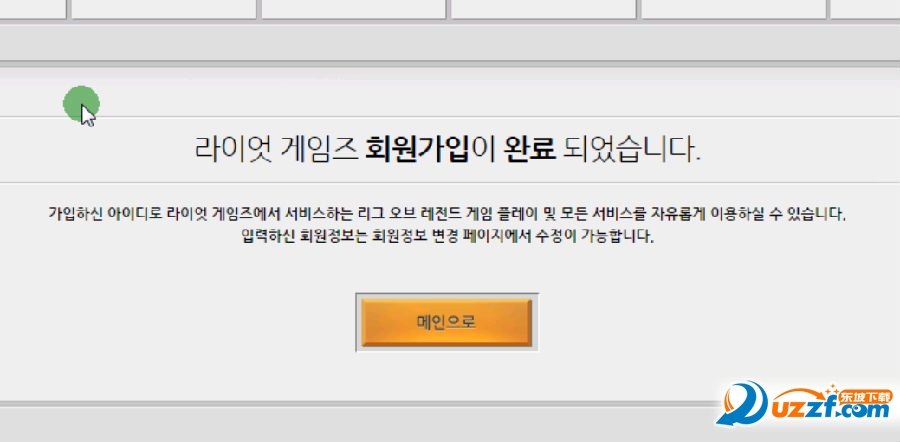Viewport: 900px width, 442px height.
Task: Click the blue swoosh in uzzf logo
Action: point(743,404)
